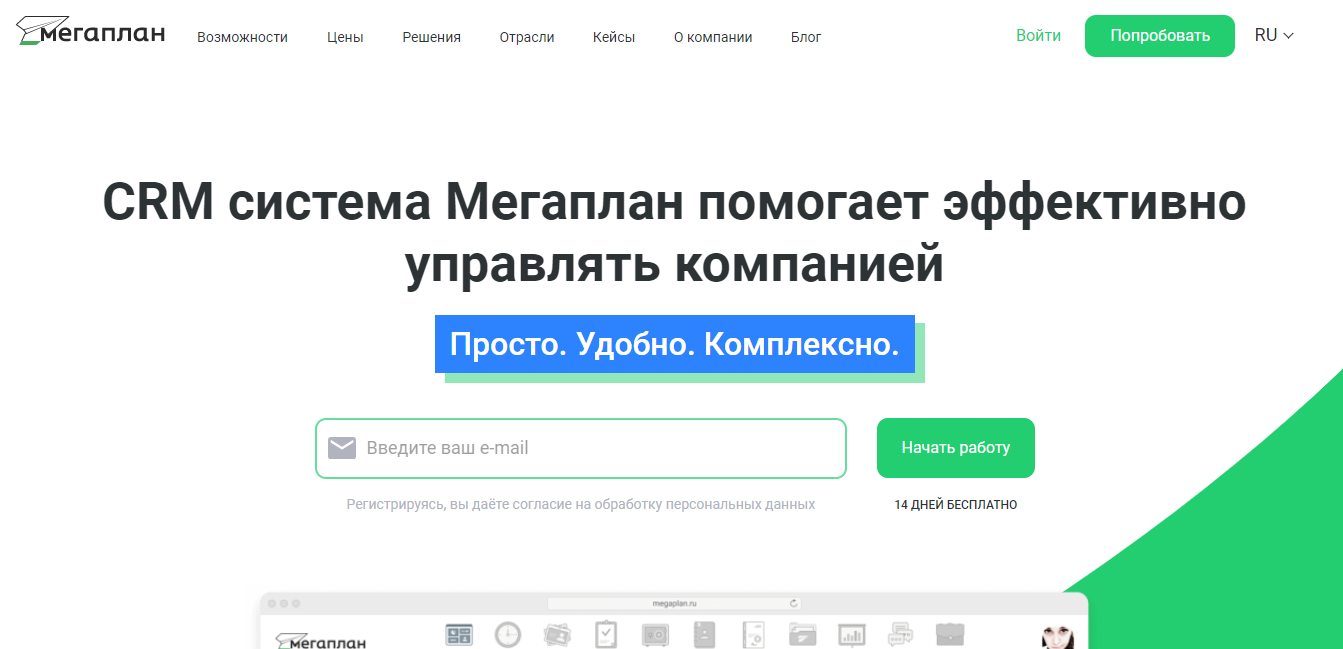Open the clock icon in the app preview toolbar
This screenshot has width=1343, height=649.
point(507,634)
